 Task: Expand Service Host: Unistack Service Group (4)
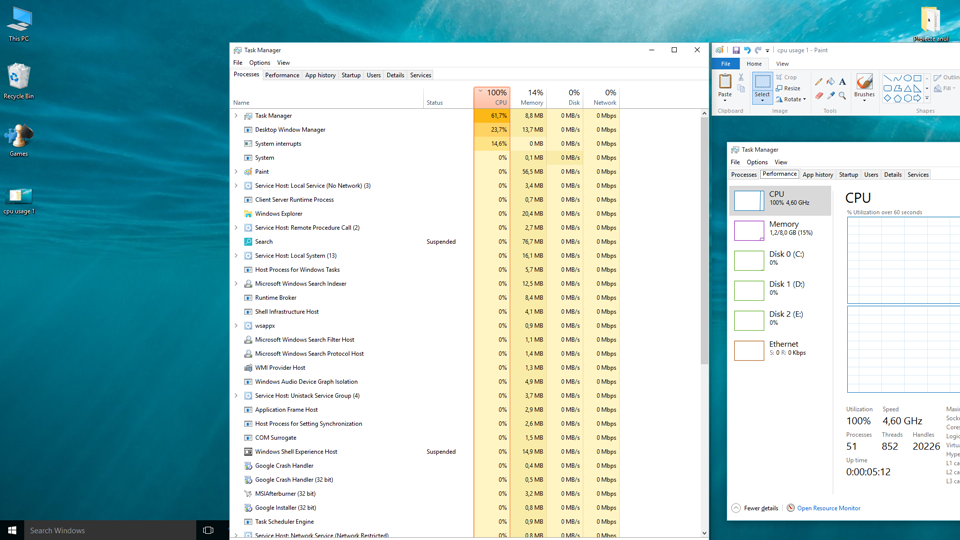click(236, 396)
